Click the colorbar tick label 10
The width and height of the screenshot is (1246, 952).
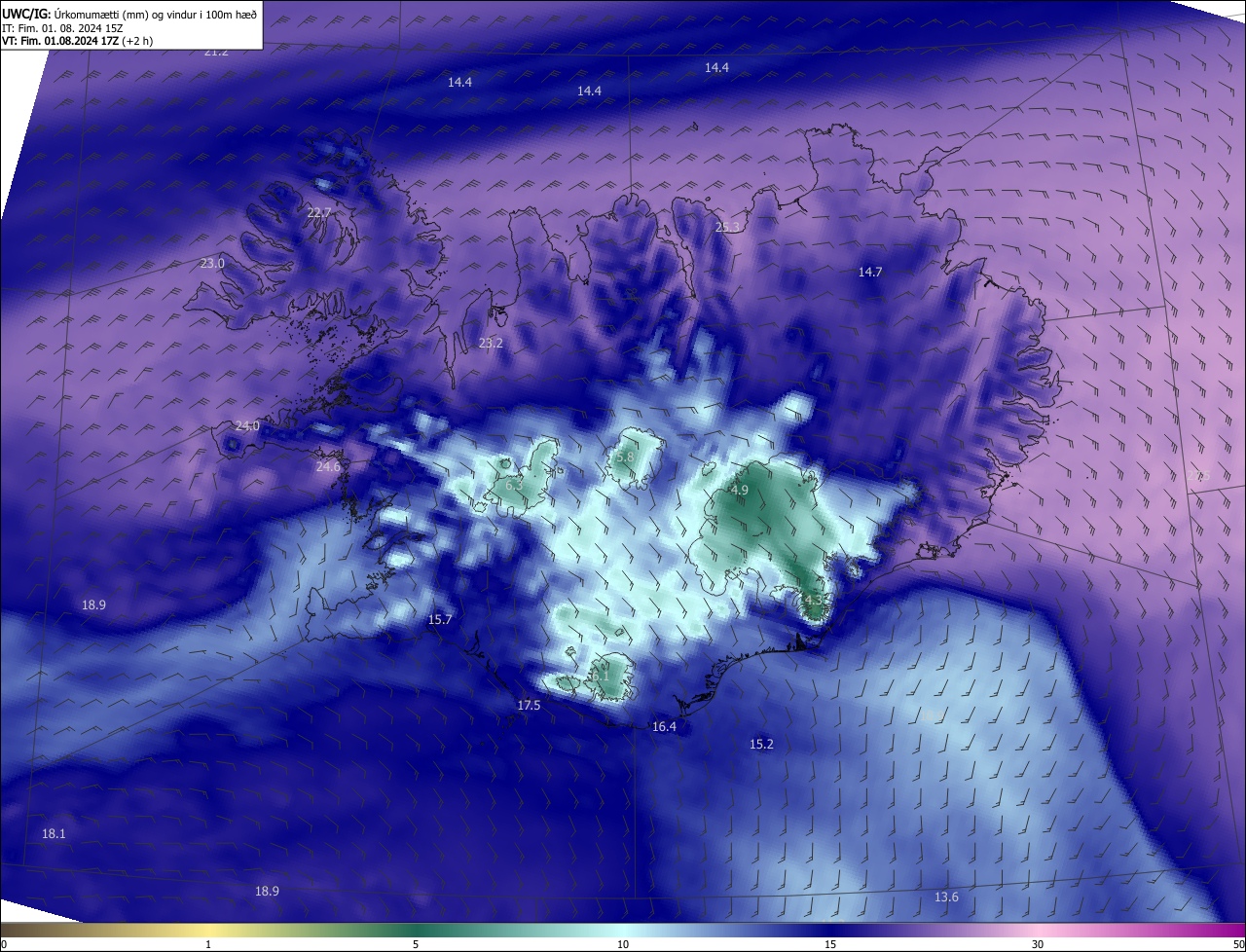(x=623, y=944)
